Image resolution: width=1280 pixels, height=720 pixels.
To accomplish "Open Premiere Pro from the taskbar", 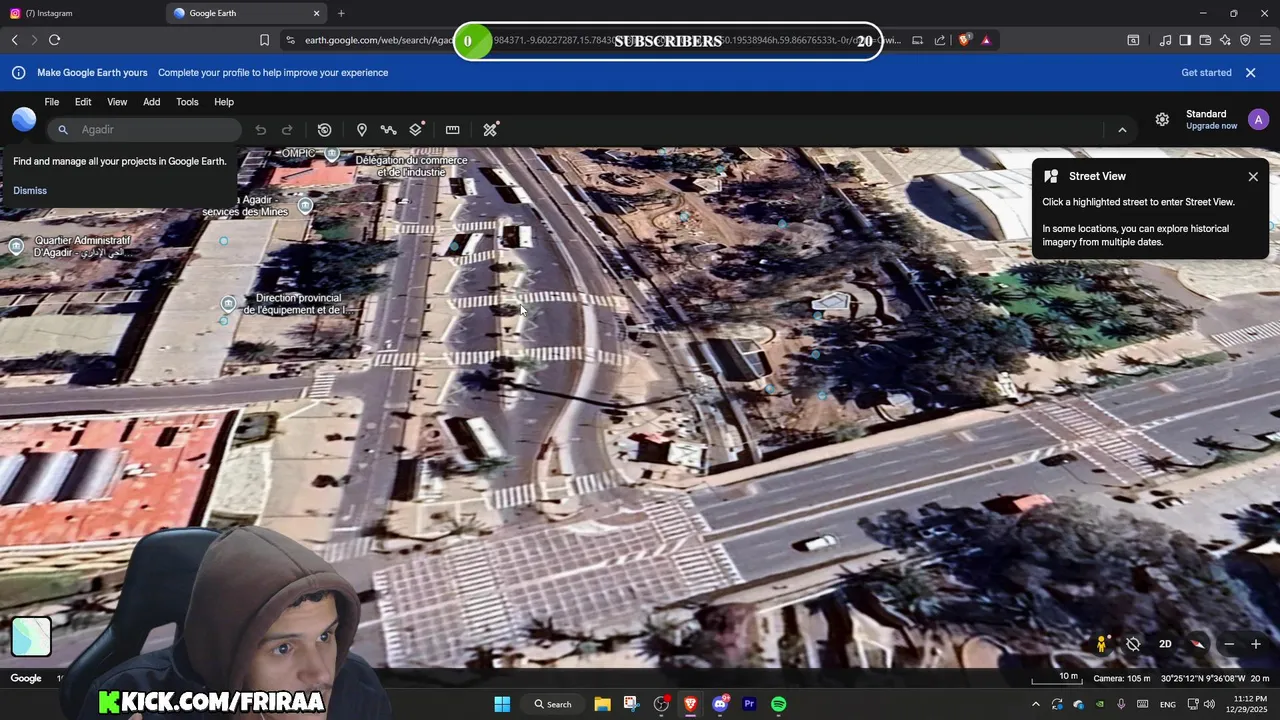I will [749, 704].
